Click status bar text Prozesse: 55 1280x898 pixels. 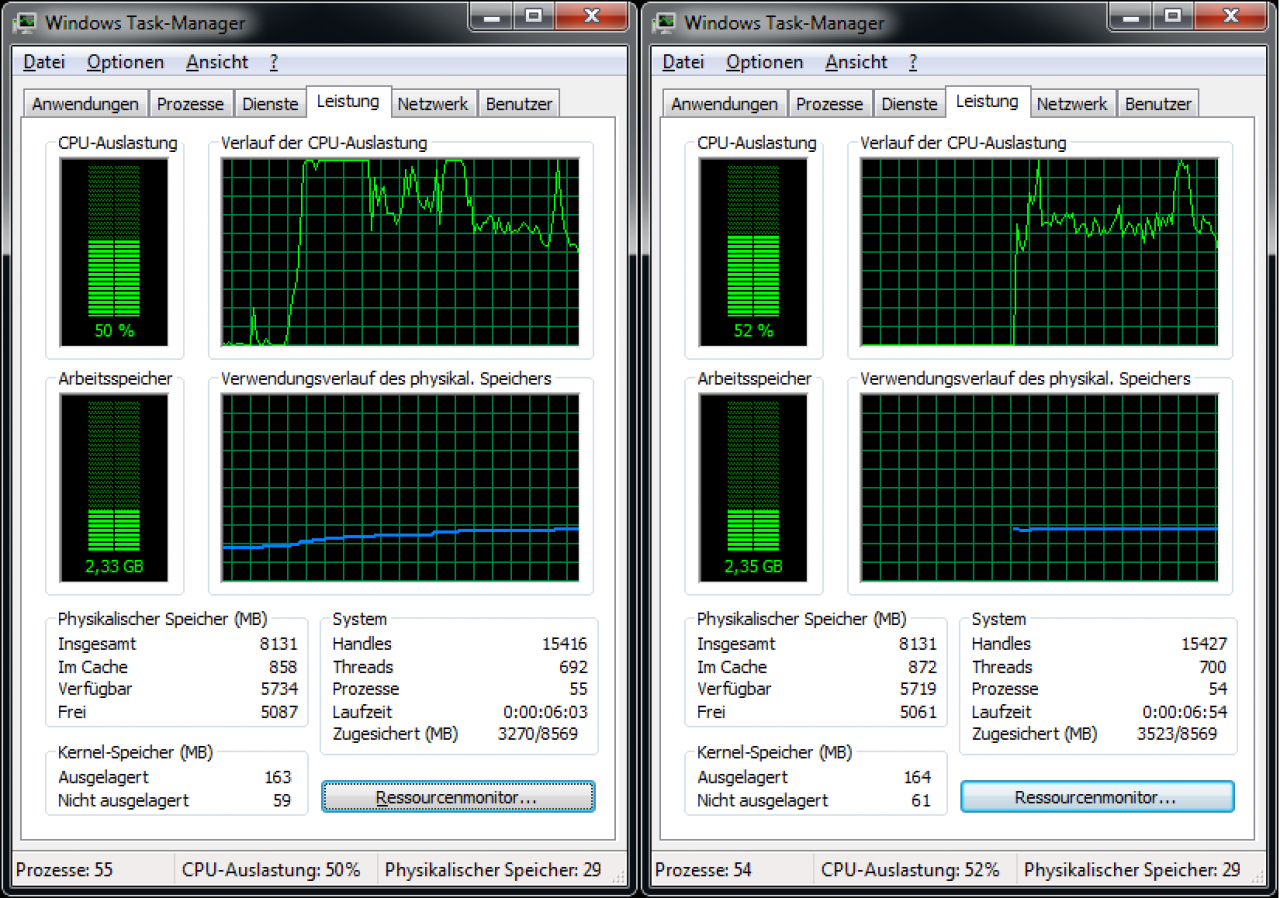point(64,870)
